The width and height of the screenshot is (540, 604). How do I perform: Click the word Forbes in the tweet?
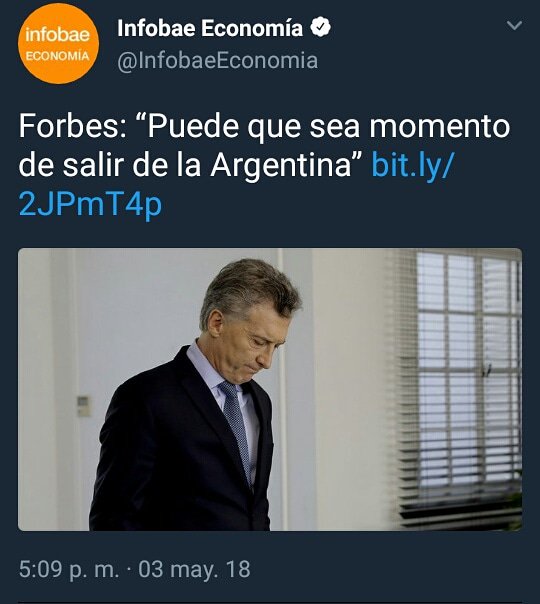pos(72,126)
